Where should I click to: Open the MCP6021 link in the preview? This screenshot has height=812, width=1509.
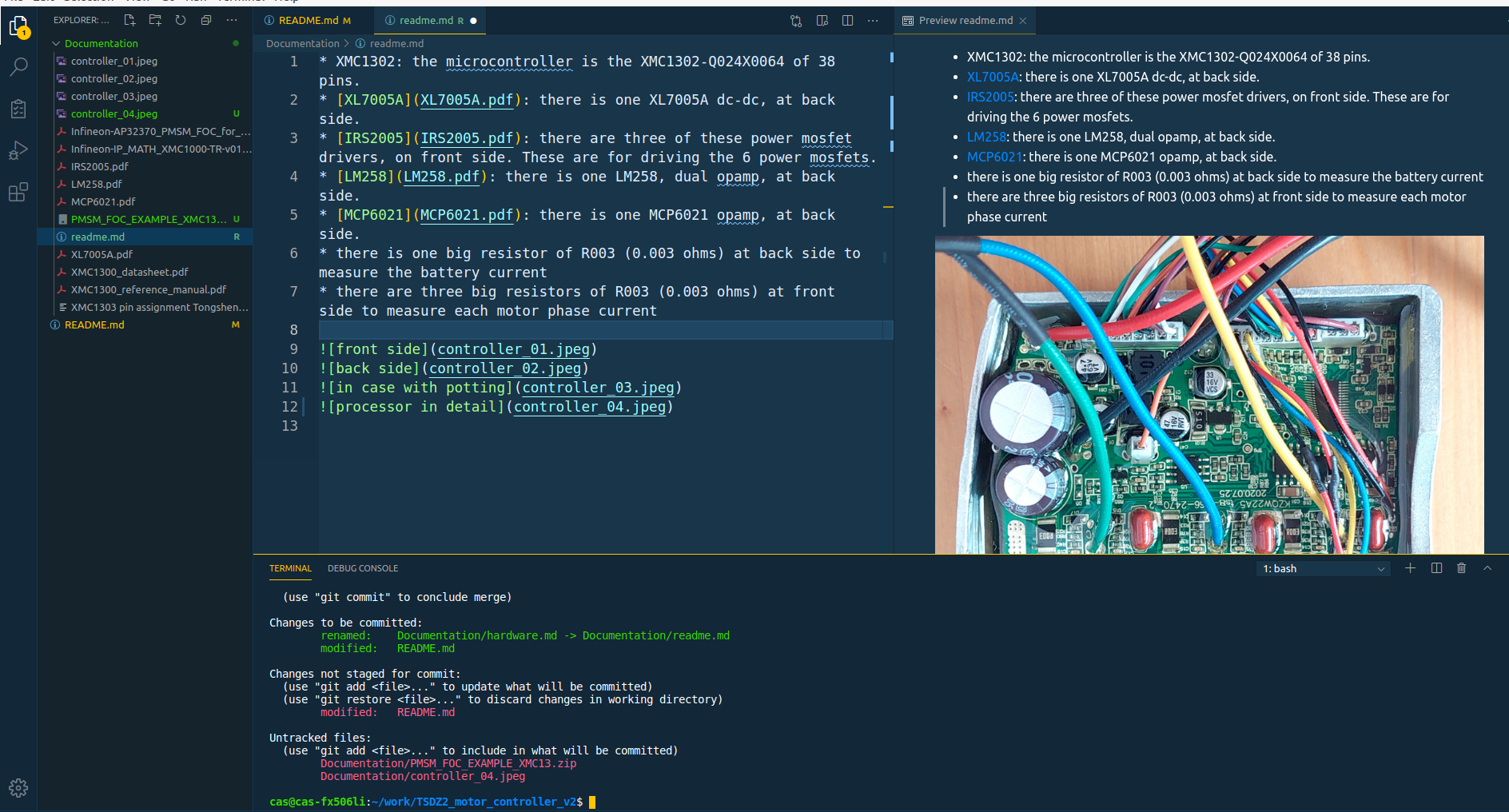994,157
